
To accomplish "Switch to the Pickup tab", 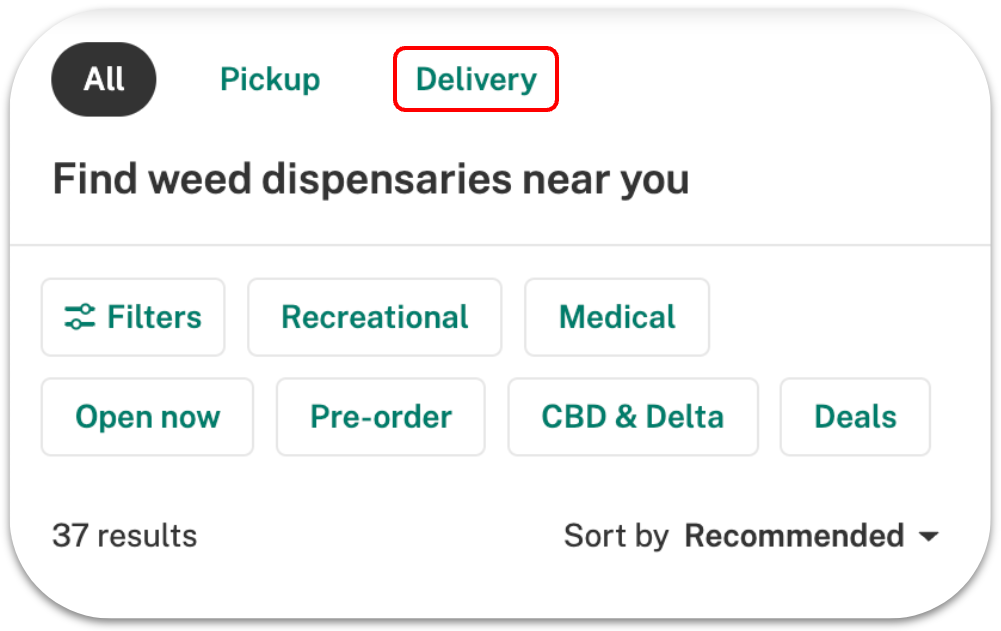I will (270, 79).
